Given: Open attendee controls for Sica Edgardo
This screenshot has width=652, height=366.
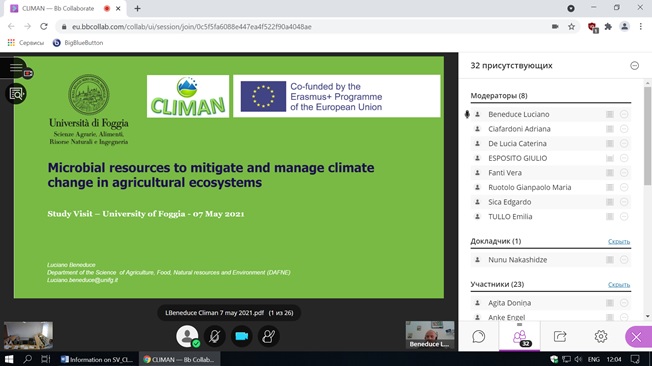Looking at the screenshot, I should click(x=624, y=202).
